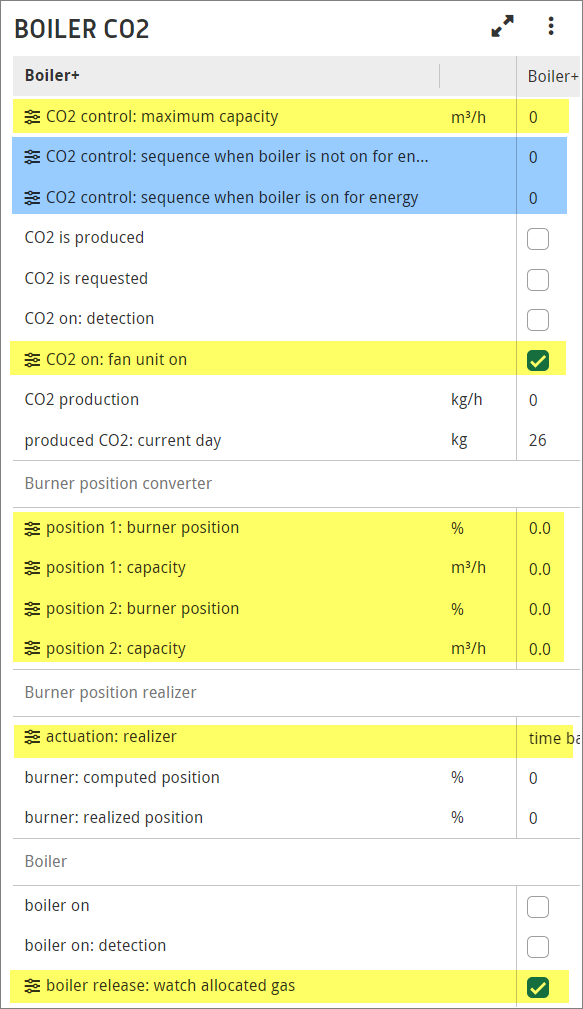Click settings icon beside boiler release: watch allocated gas

pyautogui.click(x=32, y=986)
